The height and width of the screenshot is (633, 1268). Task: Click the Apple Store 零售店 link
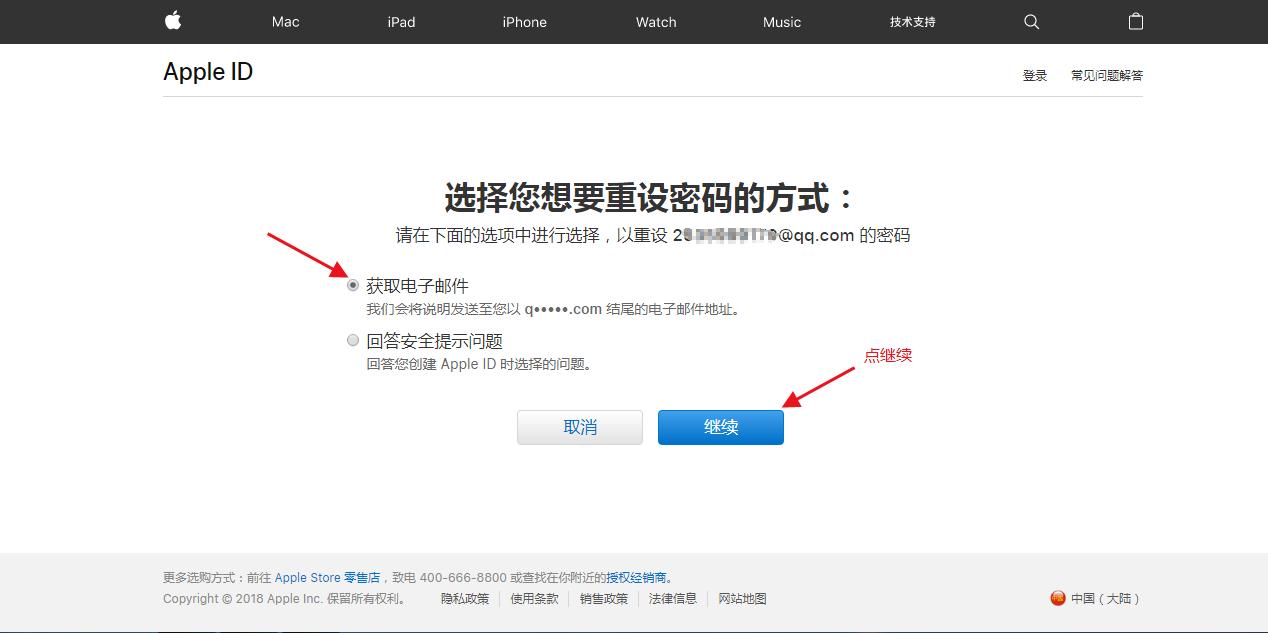(327, 577)
